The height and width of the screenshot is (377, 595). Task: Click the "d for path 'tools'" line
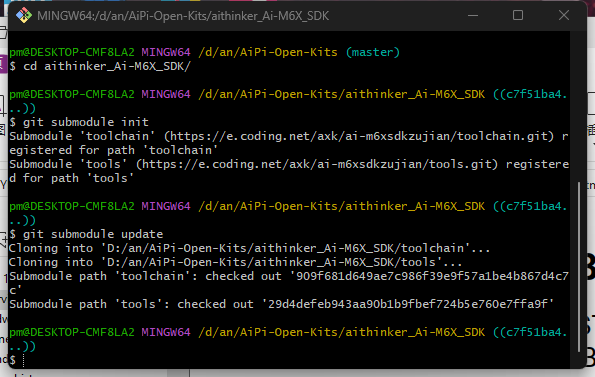(x=72, y=178)
